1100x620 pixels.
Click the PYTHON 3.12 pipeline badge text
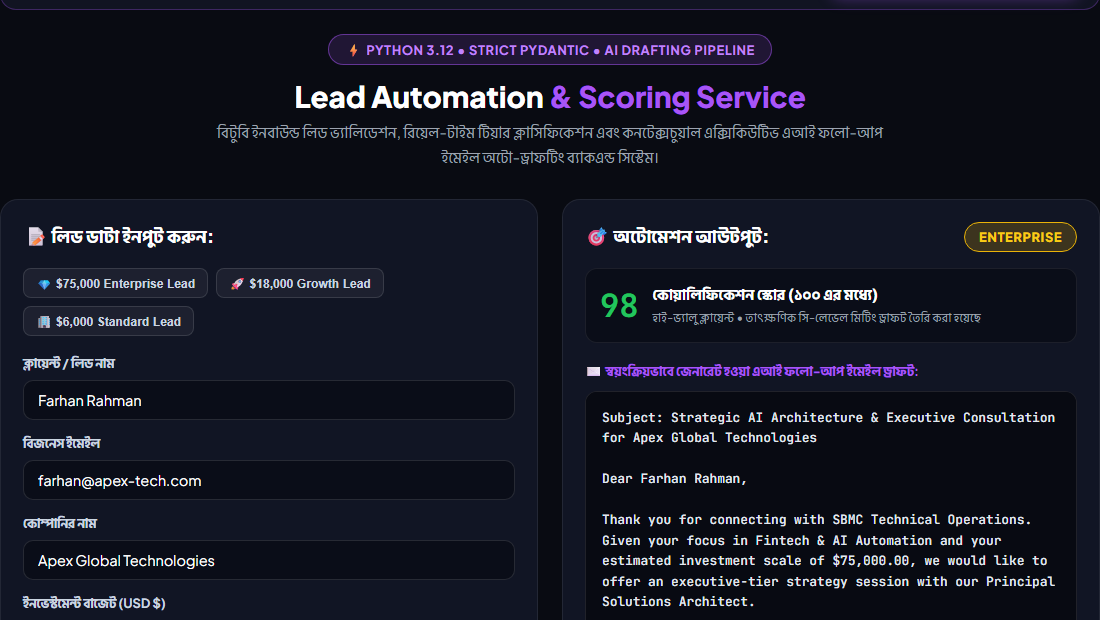[560, 50]
